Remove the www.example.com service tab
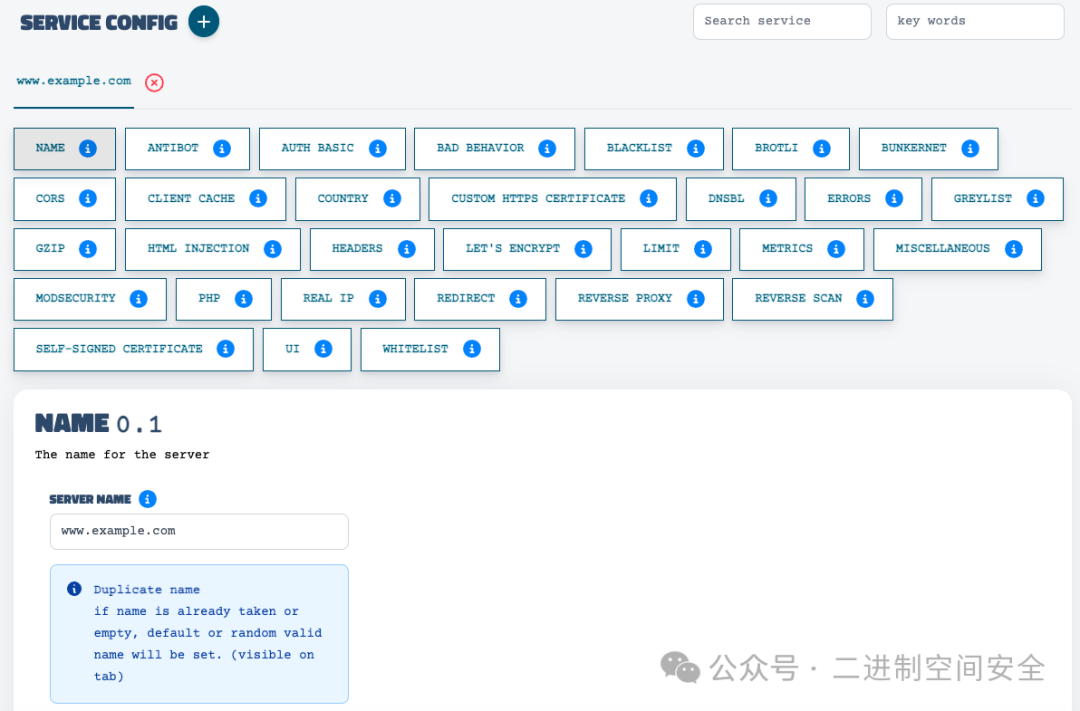The image size is (1080, 711). (154, 83)
